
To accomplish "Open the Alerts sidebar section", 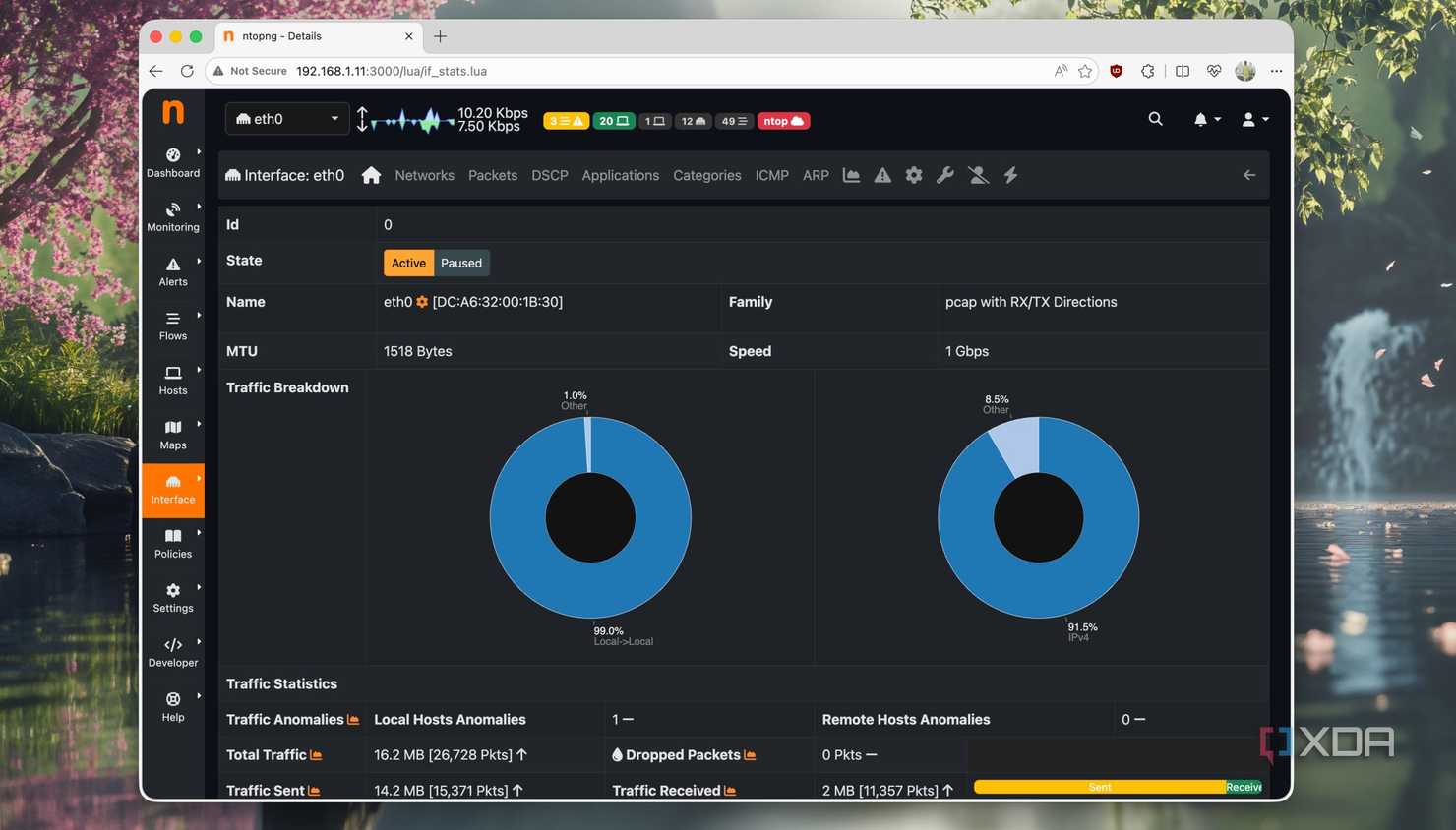I will coord(173,272).
